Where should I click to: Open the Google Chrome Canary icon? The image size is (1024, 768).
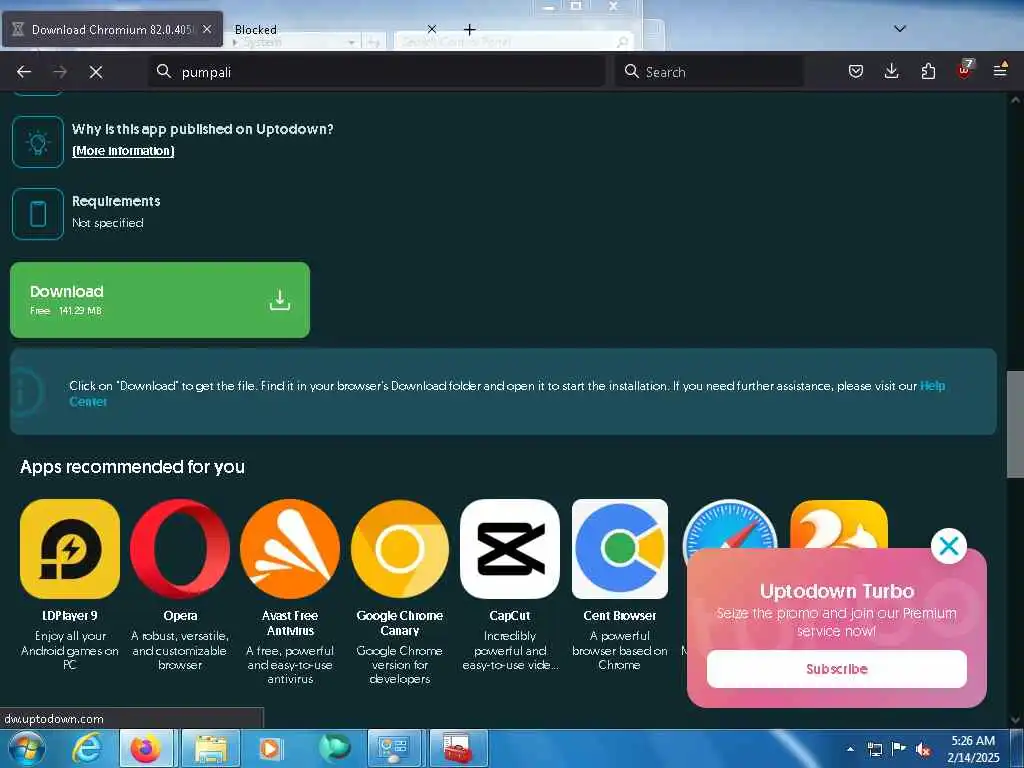(400, 549)
